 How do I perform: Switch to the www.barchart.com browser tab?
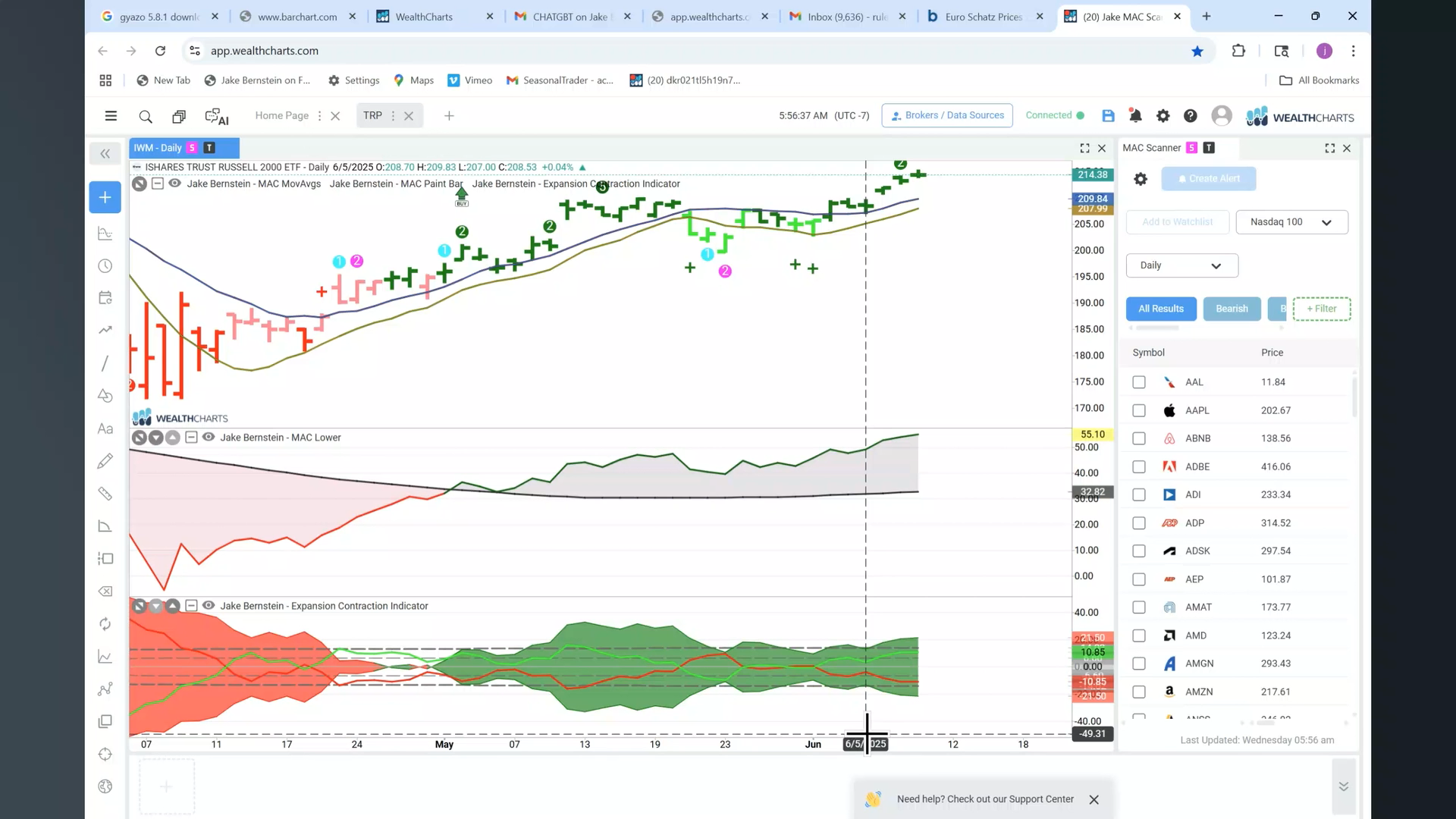coord(297,17)
